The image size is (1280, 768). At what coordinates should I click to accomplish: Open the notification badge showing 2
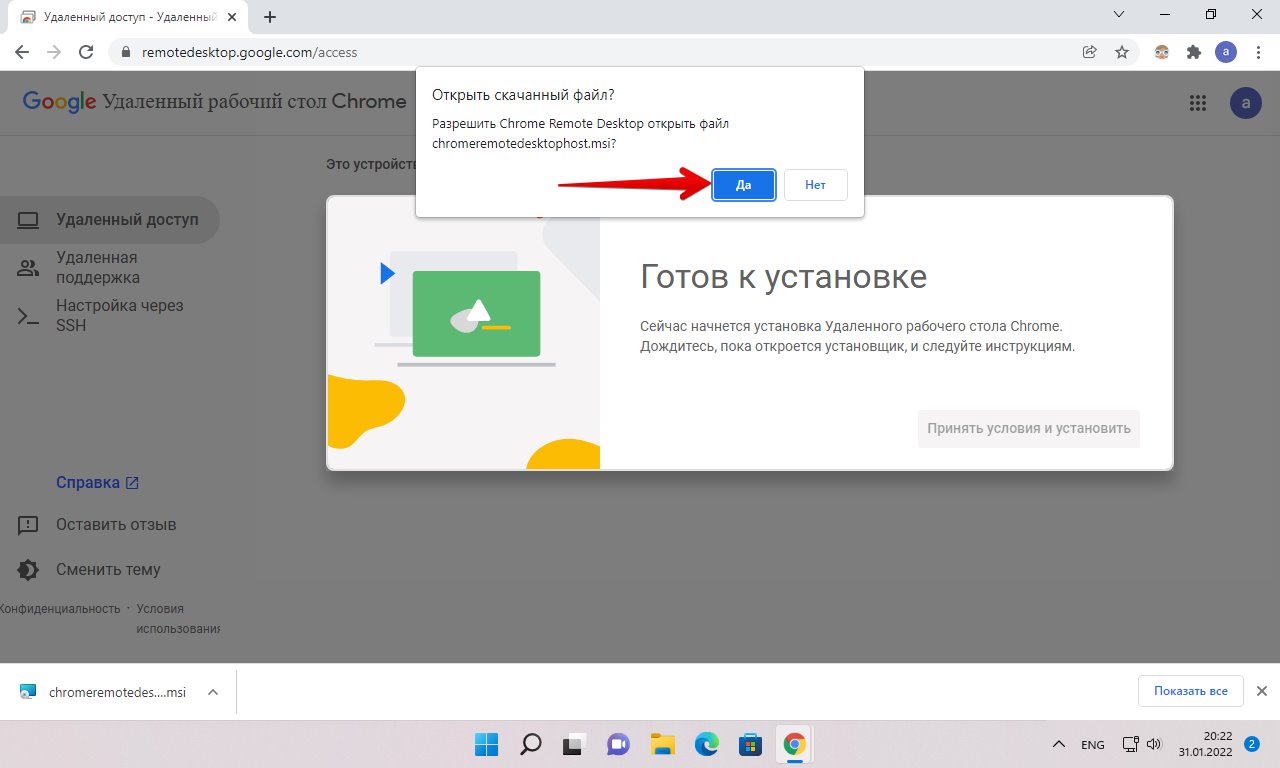coord(1252,744)
